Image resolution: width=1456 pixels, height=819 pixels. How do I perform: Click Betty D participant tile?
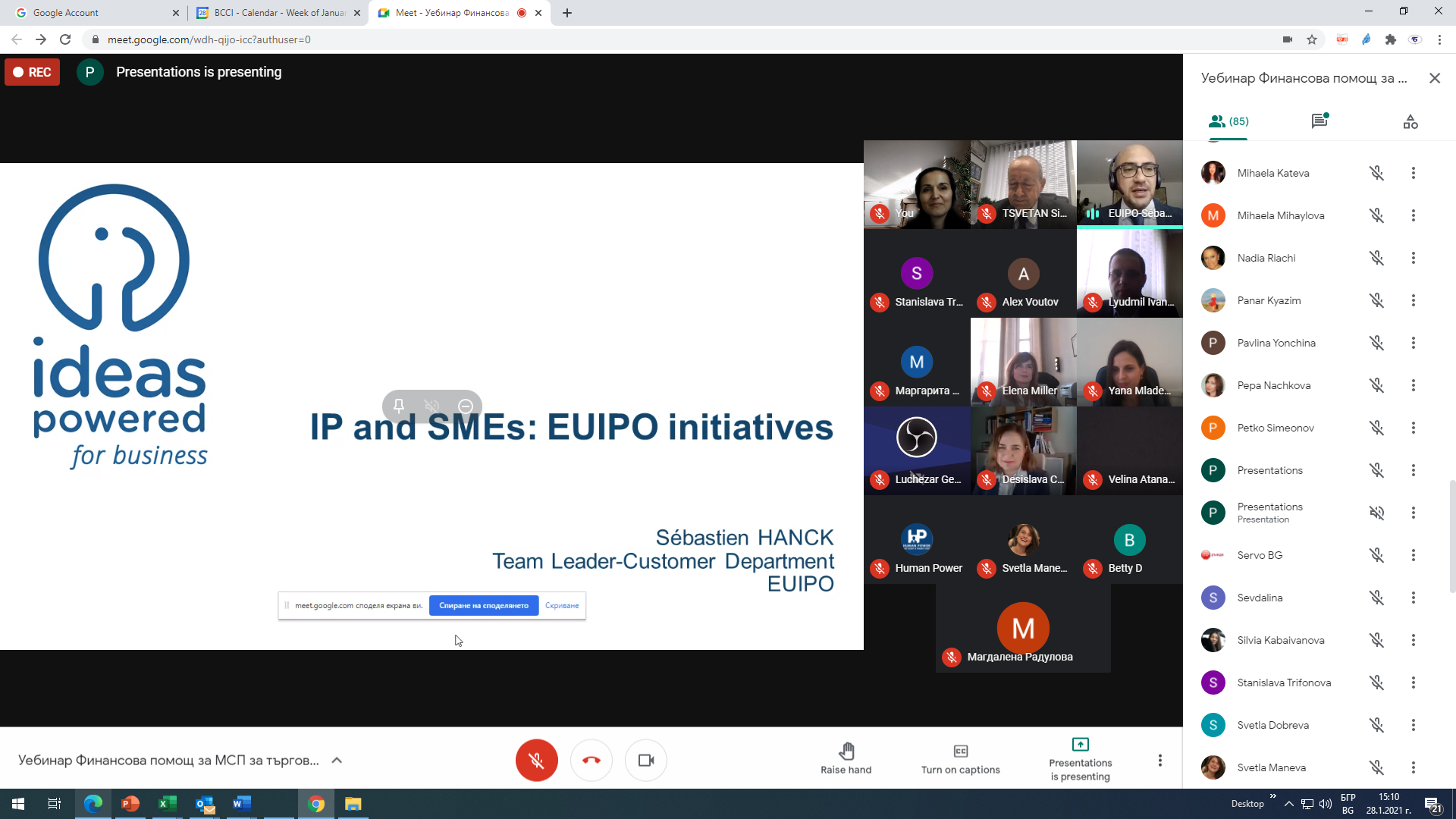point(1129,539)
